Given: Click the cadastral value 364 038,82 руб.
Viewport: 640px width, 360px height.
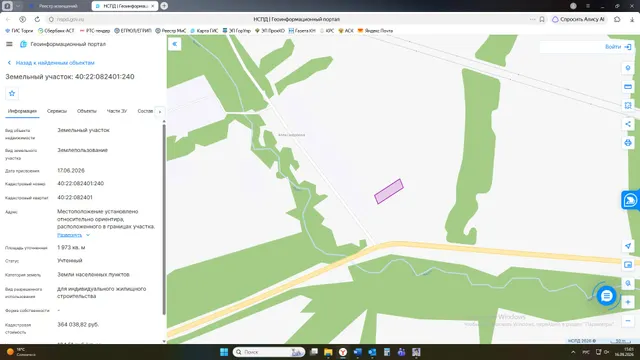Looking at the screenshot, I should point(78,324).
